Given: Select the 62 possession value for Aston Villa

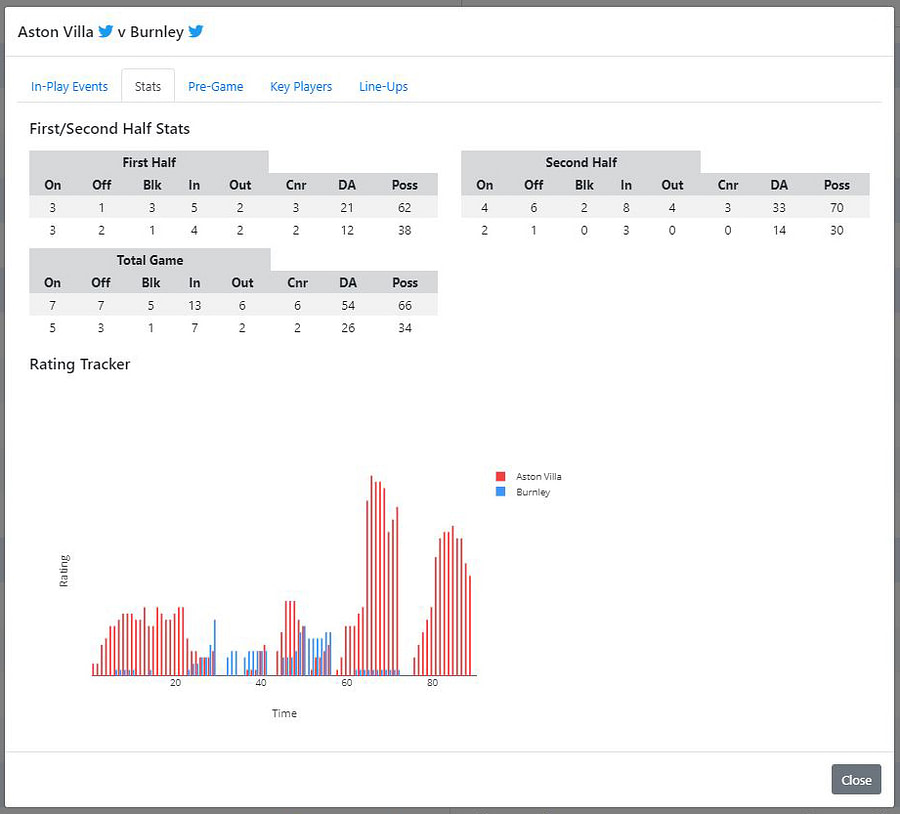Looking at the screenshot, I should click(x=404, y=207).
